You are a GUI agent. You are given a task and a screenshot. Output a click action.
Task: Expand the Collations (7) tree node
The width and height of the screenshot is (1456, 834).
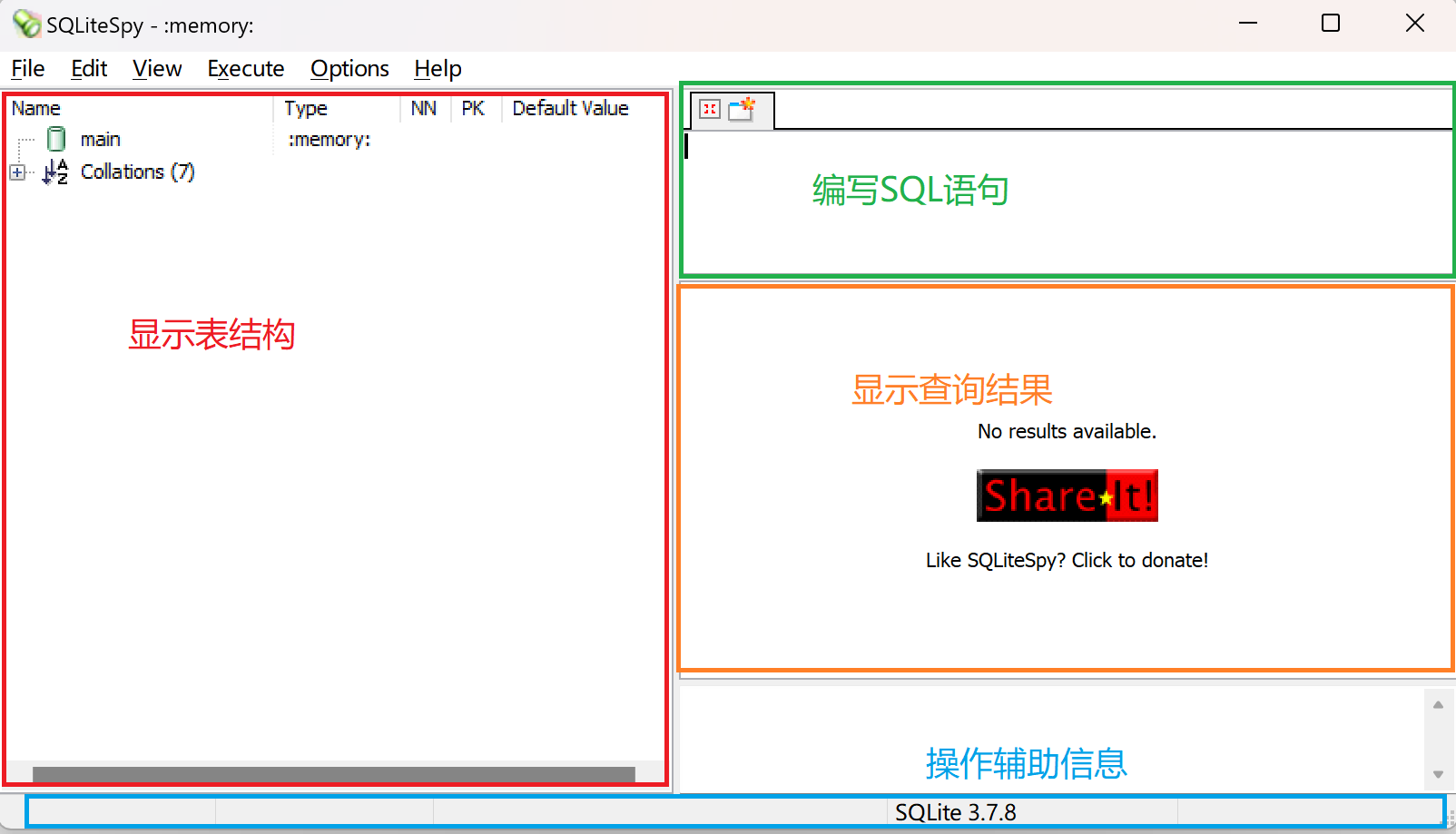coord(17,172)
